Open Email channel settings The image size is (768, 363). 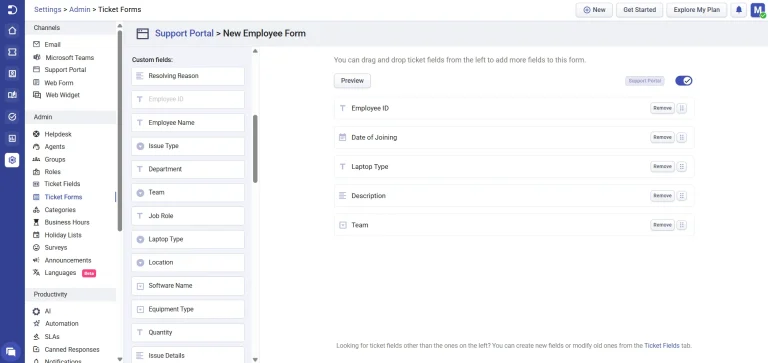[52, 45]
